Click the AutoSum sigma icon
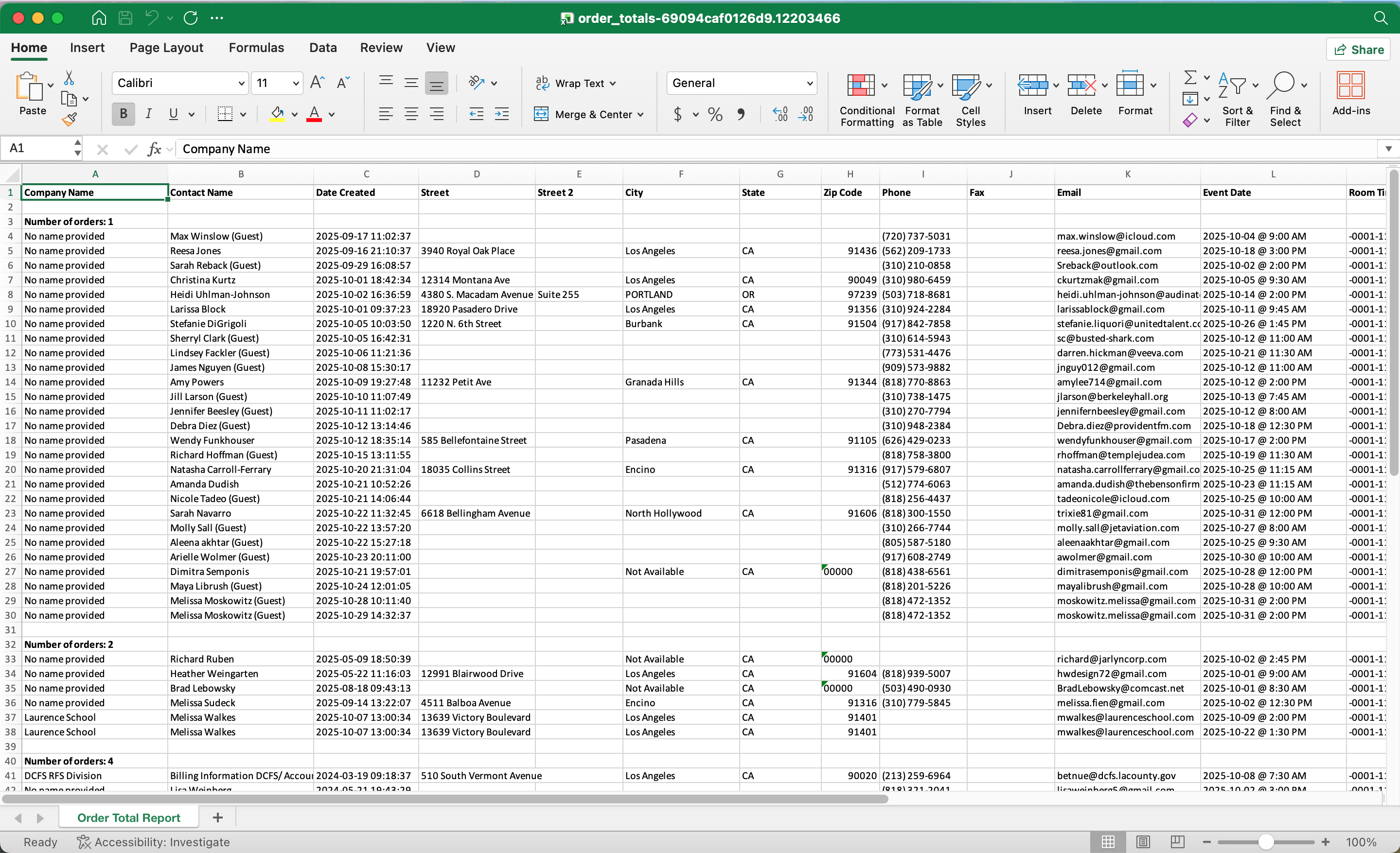This screenshot has width=1400, height=853. (1190, 77)
